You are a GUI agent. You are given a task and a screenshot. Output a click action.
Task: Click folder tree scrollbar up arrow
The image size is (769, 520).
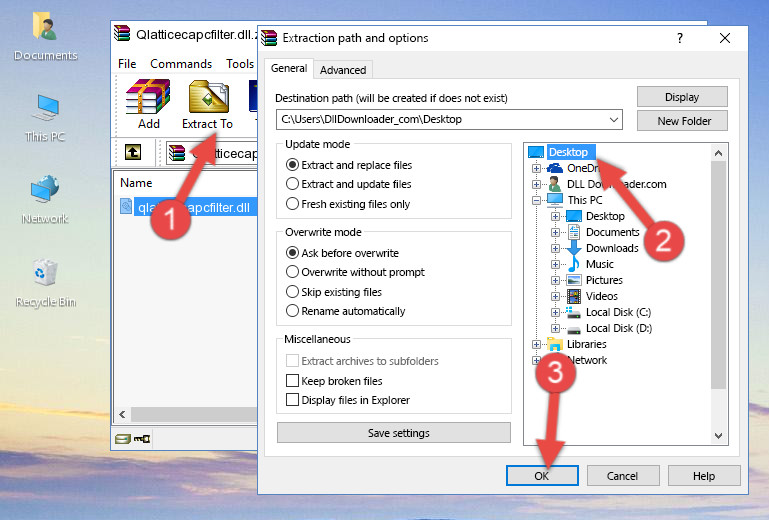(x=718, y=153)
